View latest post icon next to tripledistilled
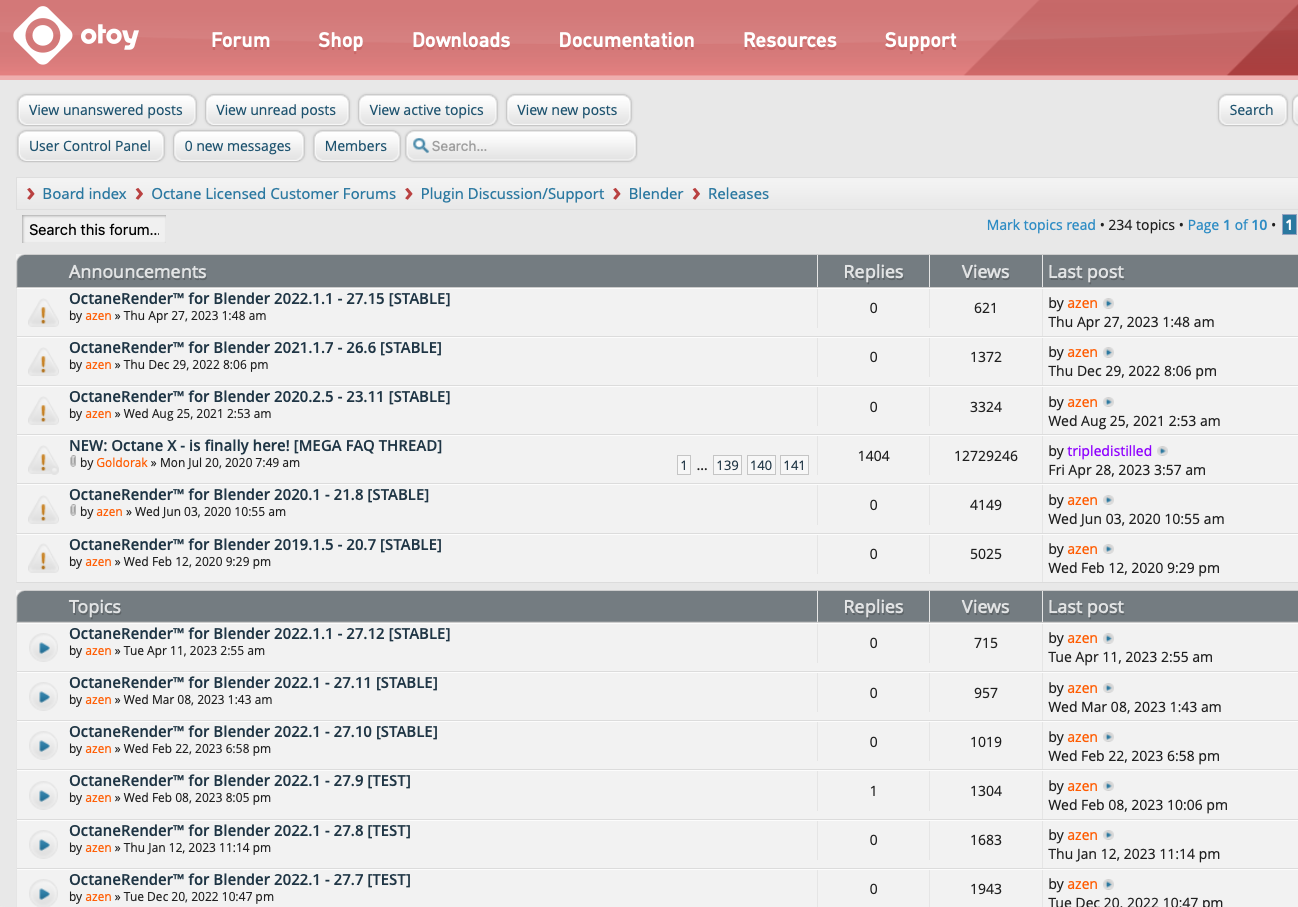Viewport: 1298px width, 907px height. (x=1162, y=451)
